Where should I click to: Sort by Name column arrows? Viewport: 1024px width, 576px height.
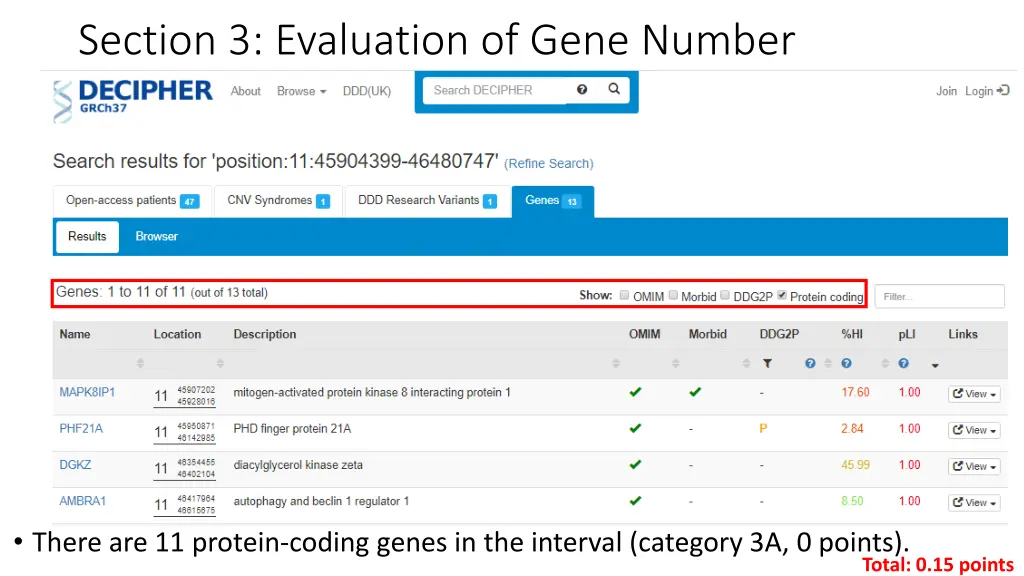point(140,363)
